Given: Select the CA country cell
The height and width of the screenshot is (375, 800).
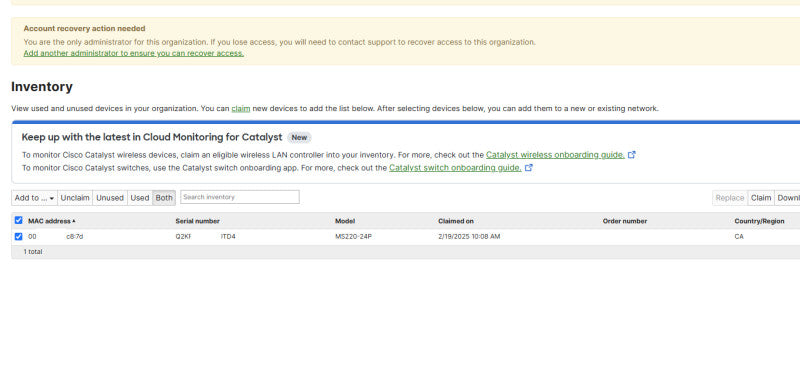Looking at the screenshot, I should click(739, 237).
